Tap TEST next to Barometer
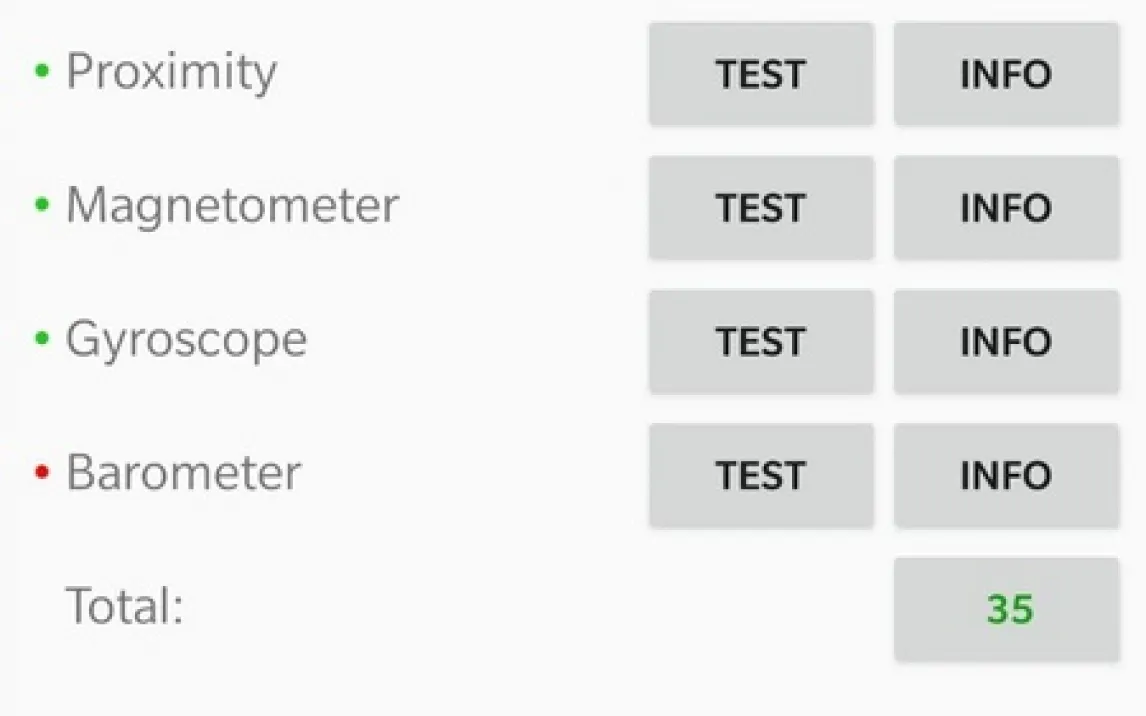 click(x=761, y=476)
